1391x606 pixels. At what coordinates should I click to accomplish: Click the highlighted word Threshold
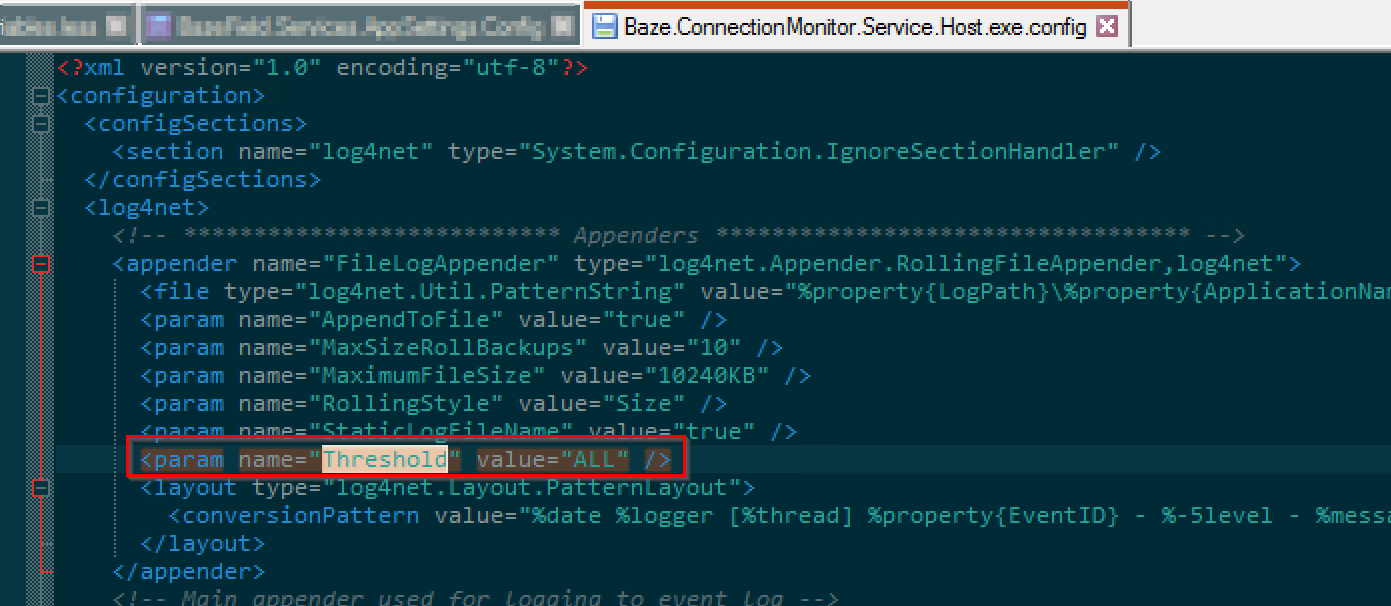385,460
